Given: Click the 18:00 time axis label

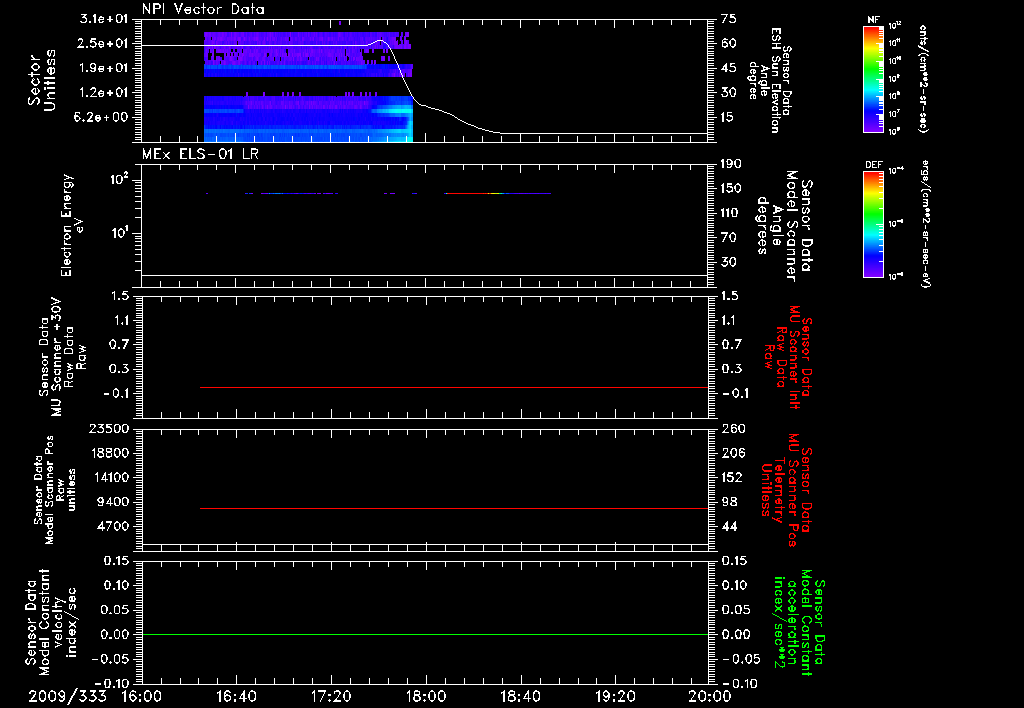Looking at the screenshot, I should click(x=426, y=696).
